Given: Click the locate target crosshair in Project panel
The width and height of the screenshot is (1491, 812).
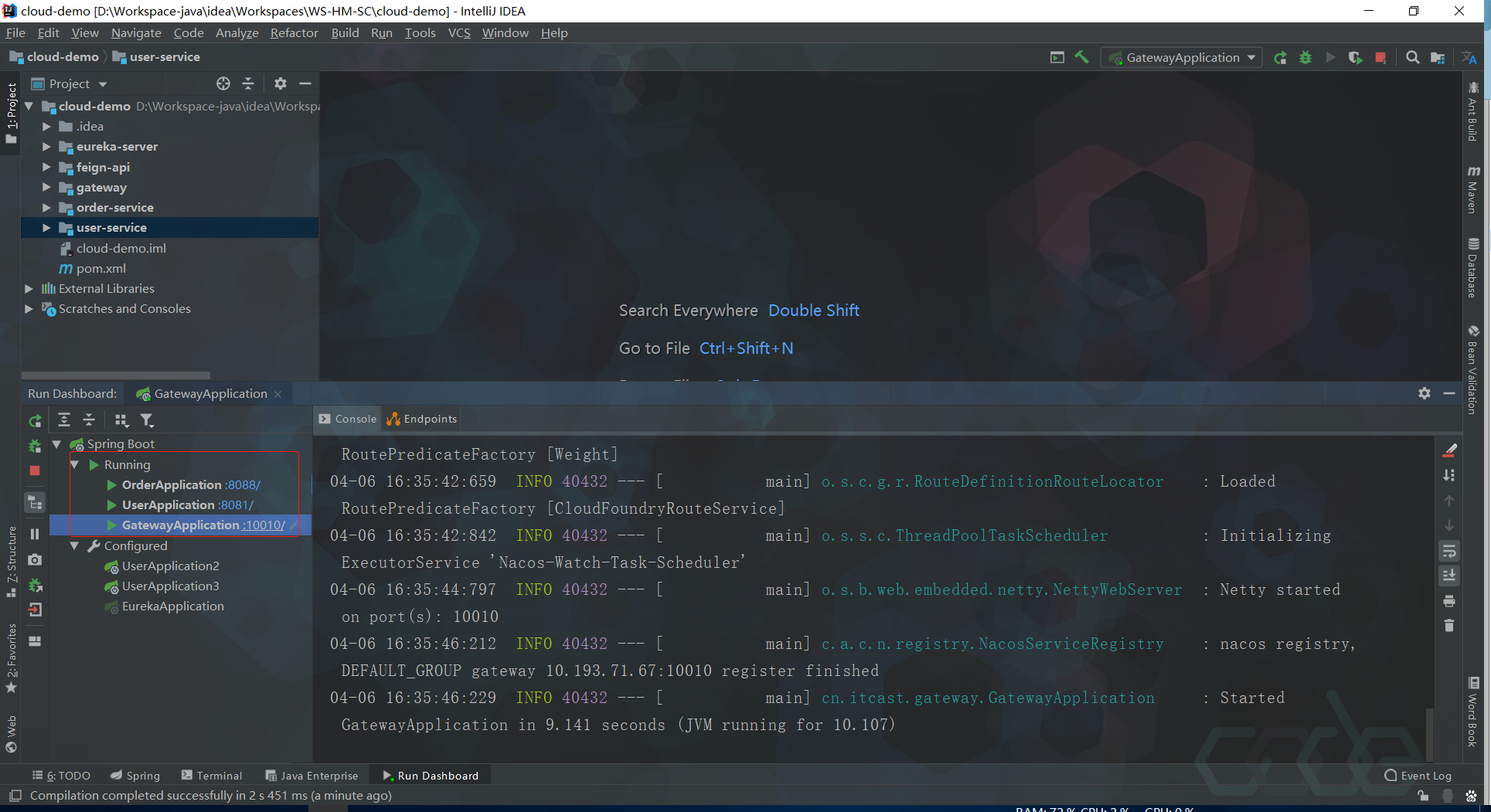Looking at the screenshot, I should [x=223, y=83].
